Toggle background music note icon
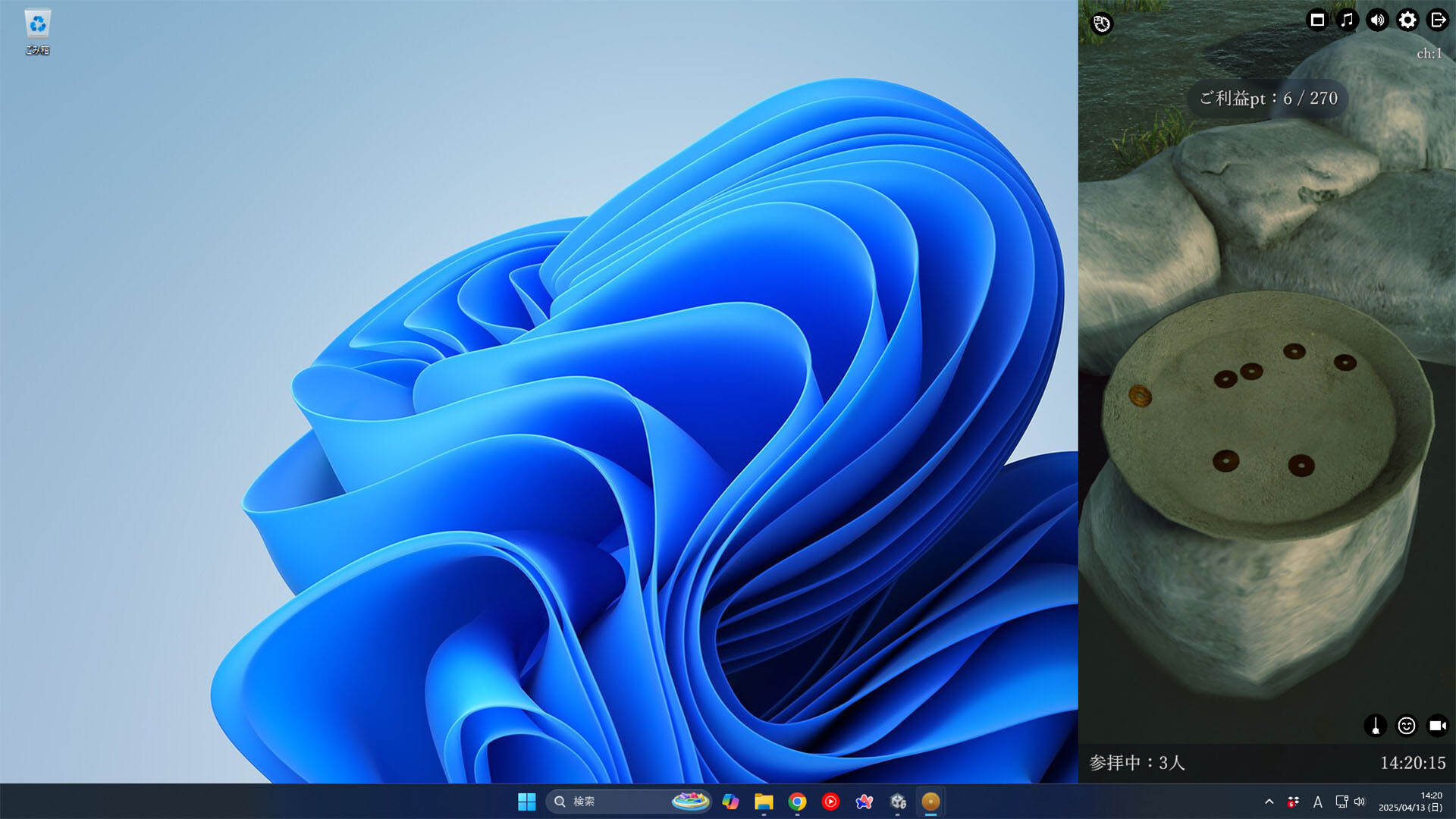Screen dimensions: 1456x819 click(x=1347, y=20)
